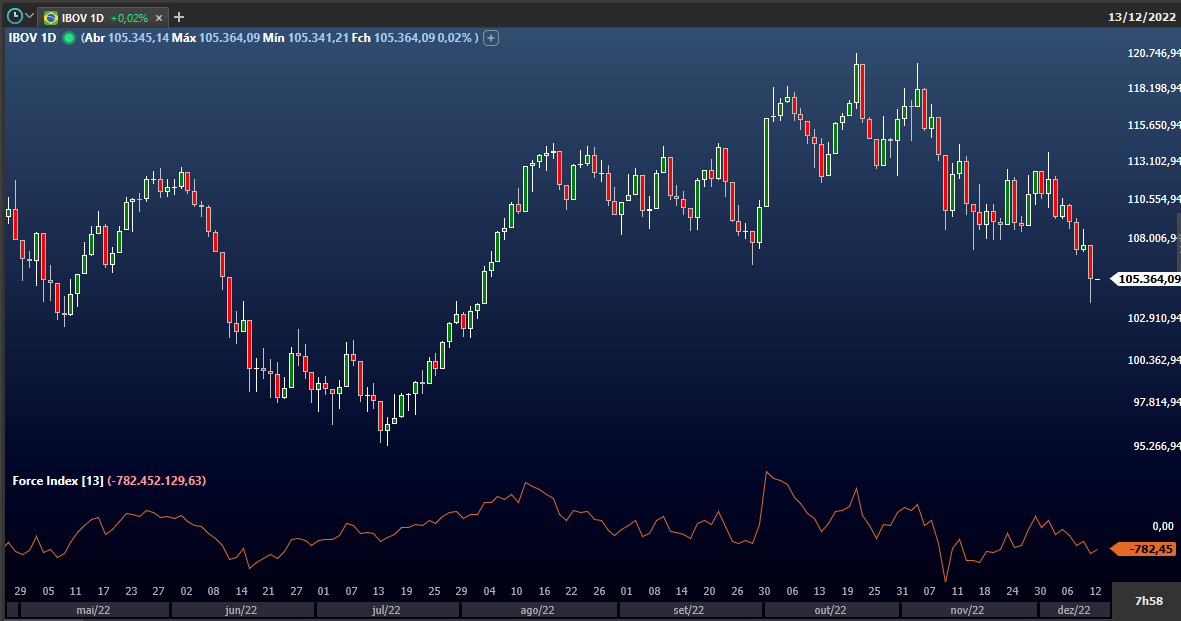
Task: Click the 113.102,94 price axis label
Action: 1153,161
